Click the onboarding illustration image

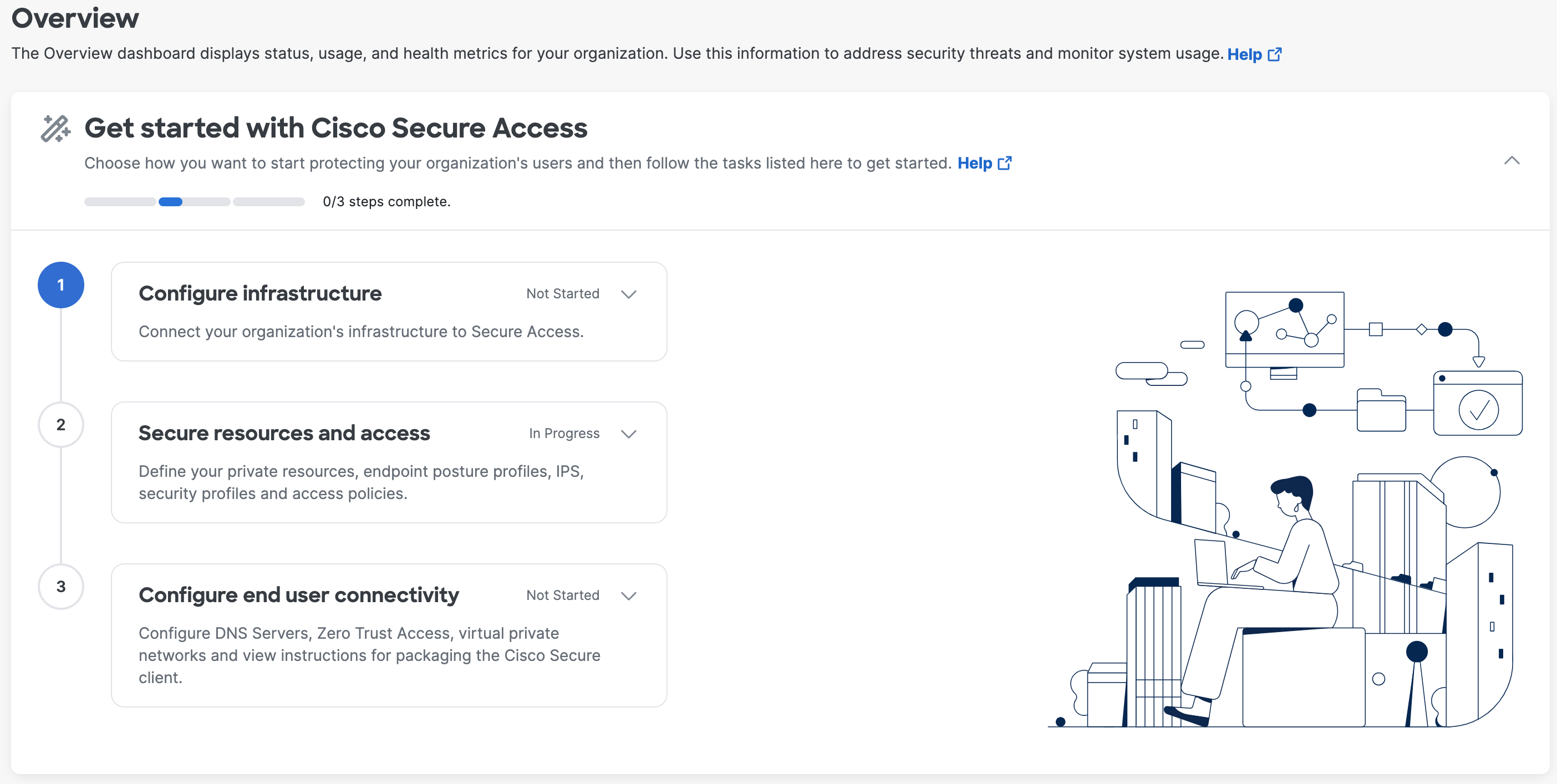pos(1285,509)
